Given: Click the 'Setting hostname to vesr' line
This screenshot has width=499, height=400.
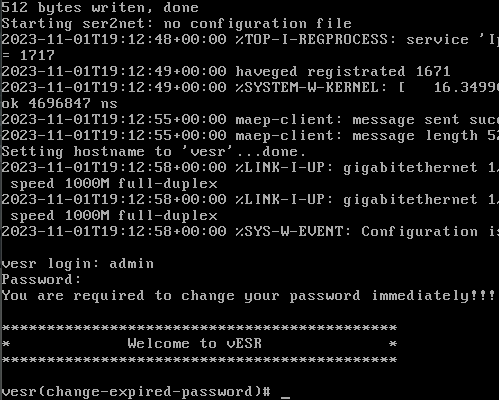Looking at the screenshot, I should (154, 152).
